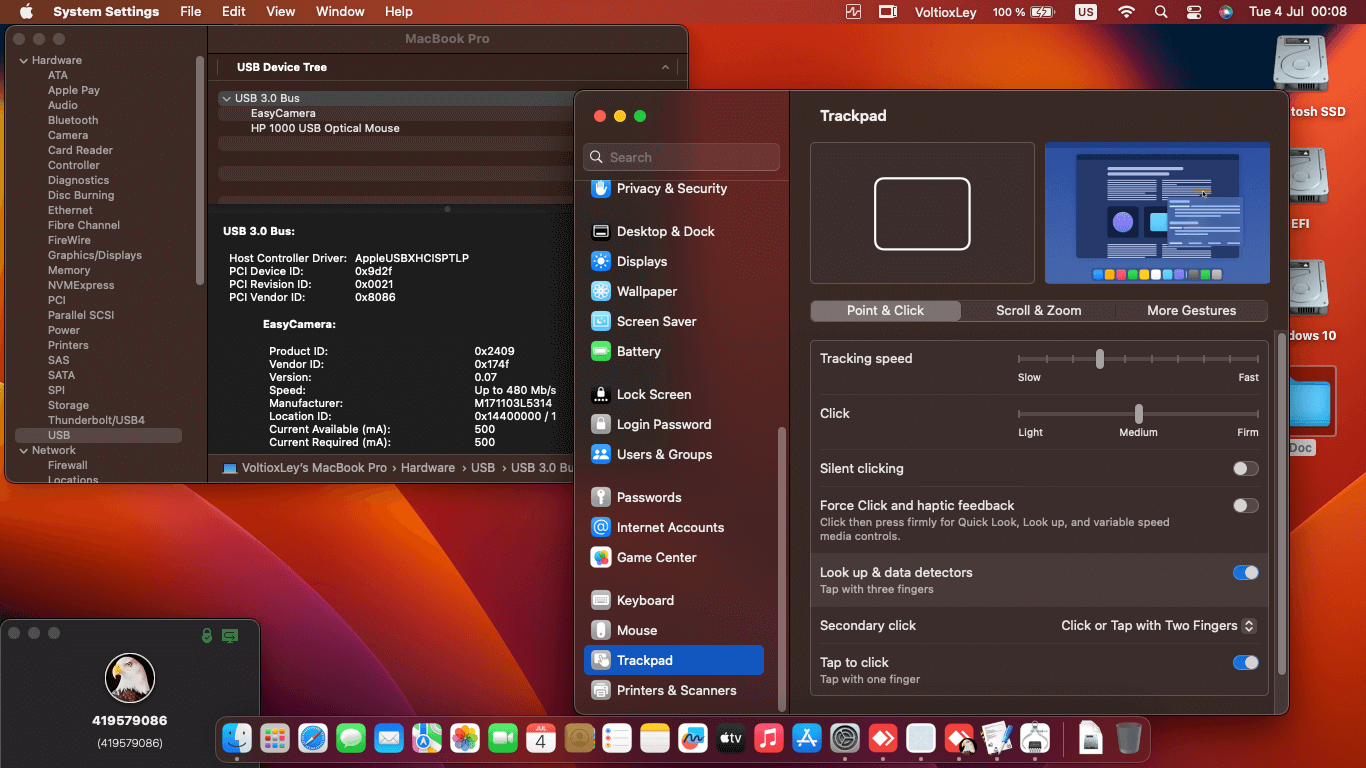Screen dimensions: 1366x768
Task: Play the trackpad gesture preview video
Action: (x=1157, y=213)
